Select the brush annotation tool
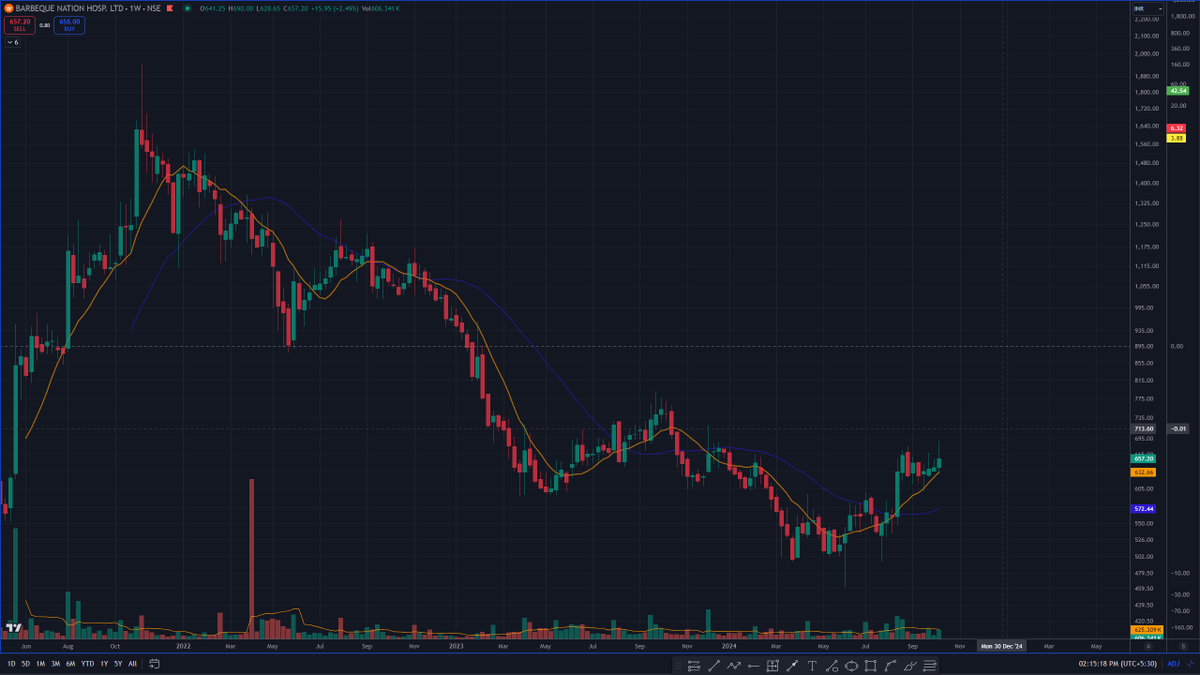Image resolution: width=1200 pixels, height=675 pixels. coord(792,666)
